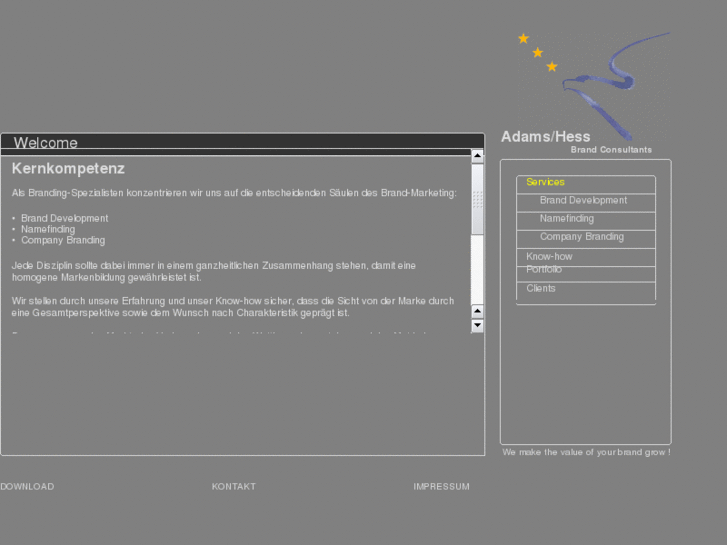This screenshot has height=545, width=727.
Task: Click the paragraph starting 'Wir stellen durch unsere'
Action: pos(233,307)
